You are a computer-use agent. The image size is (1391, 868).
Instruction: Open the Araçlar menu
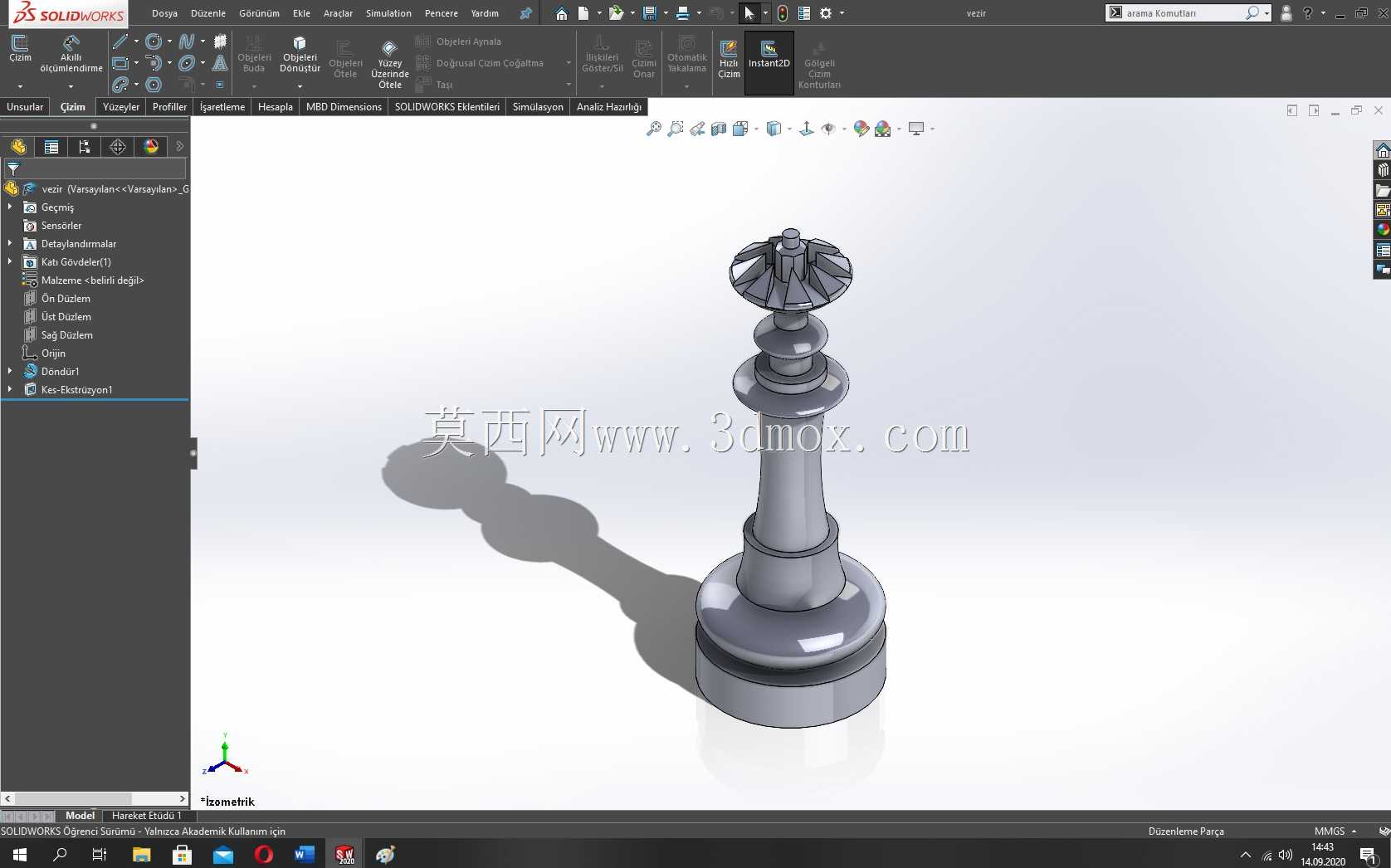(x=338, y=13)
